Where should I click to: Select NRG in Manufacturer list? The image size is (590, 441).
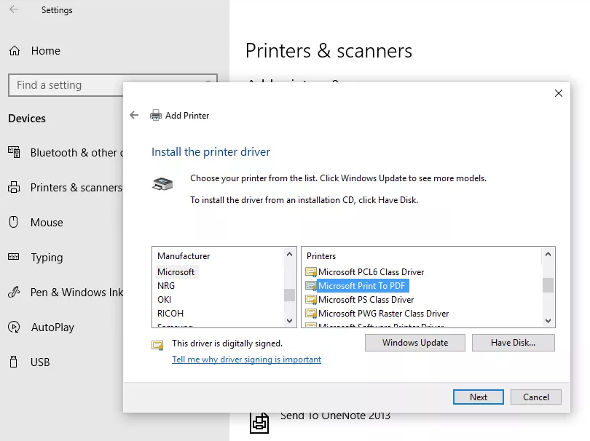pyautogui.click(x=166, y=286)
